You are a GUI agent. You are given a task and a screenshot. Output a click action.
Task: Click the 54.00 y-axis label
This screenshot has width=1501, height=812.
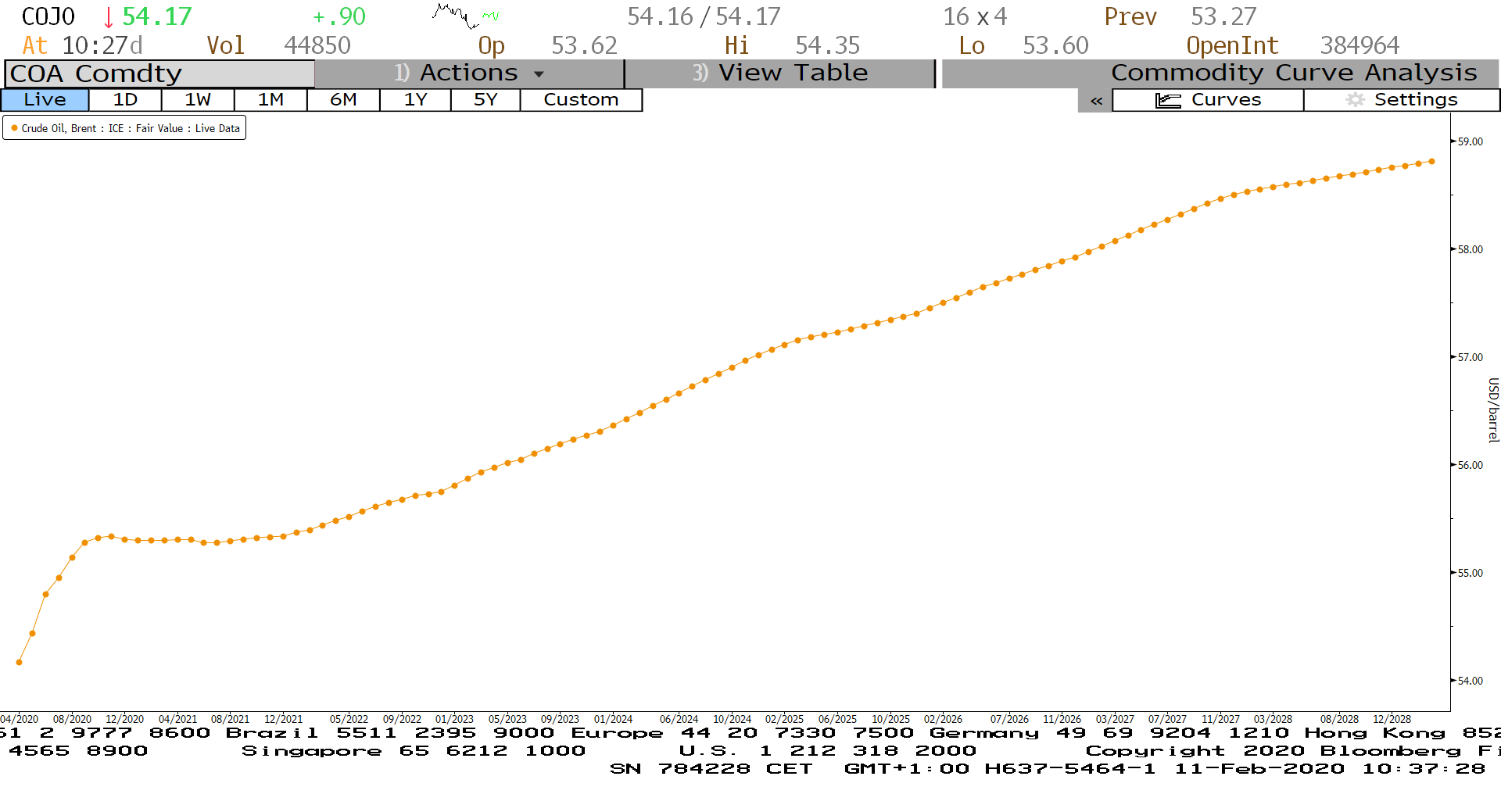point(1470,681)
